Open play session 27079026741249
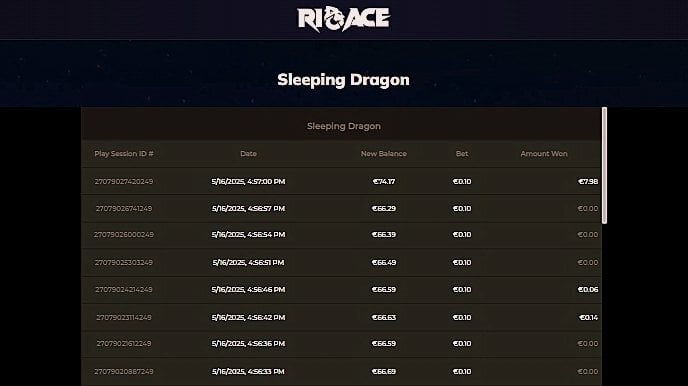The width and height of the screenshot is (688, 386). [x=124, y=208]
